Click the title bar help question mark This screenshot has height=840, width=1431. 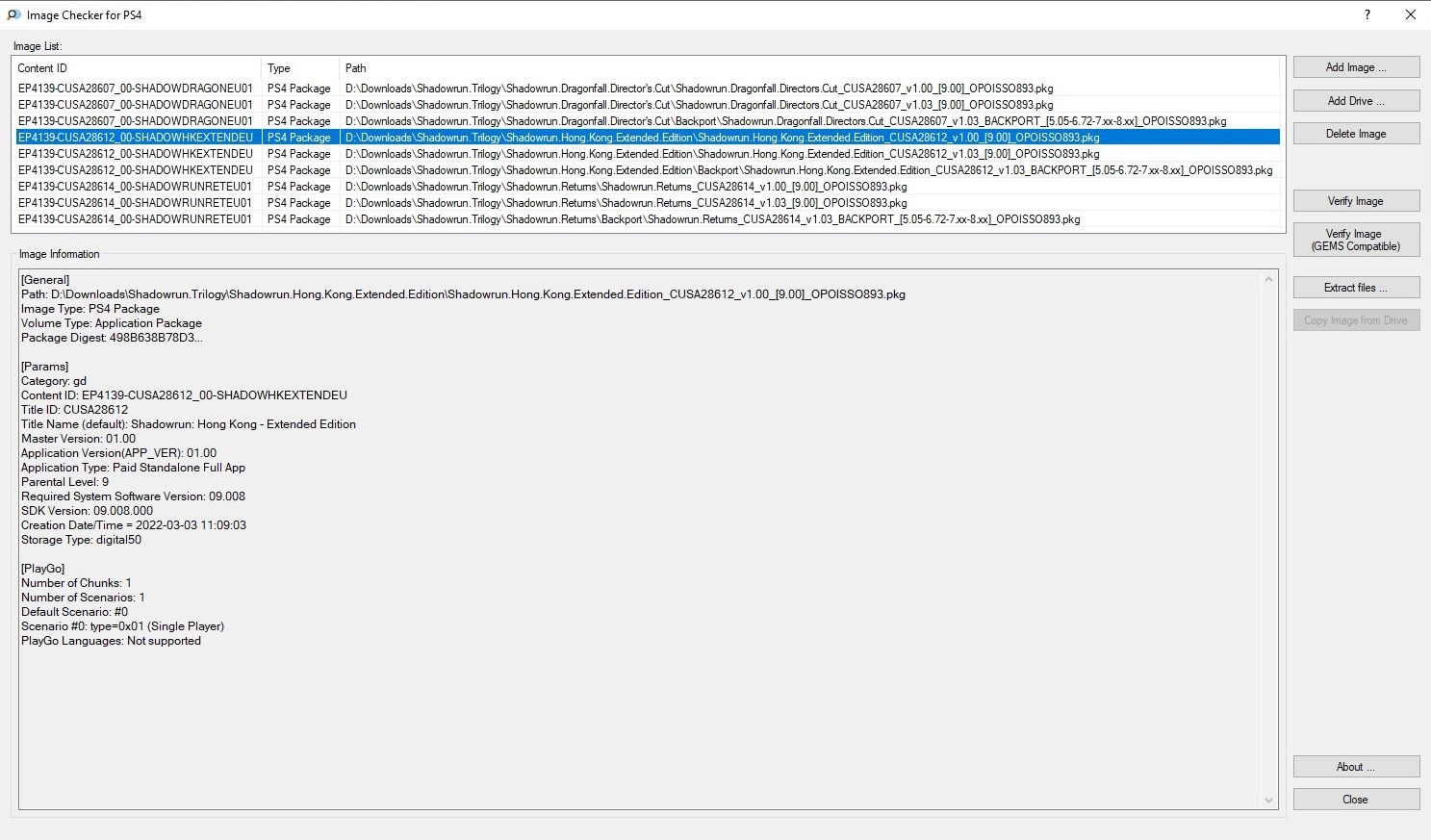(1367, 14)
